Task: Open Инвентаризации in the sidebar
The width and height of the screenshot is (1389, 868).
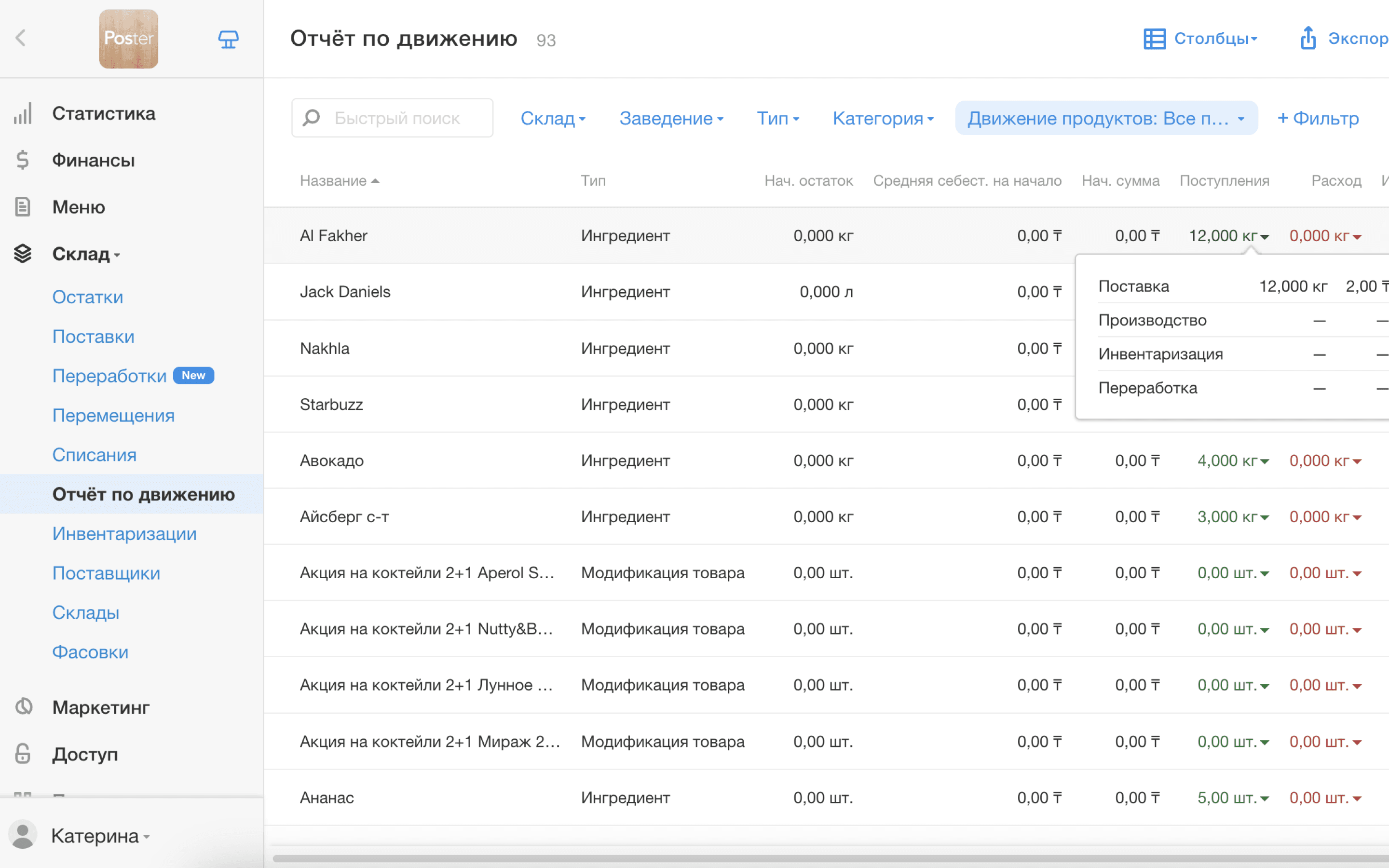Action: [124, 533]
